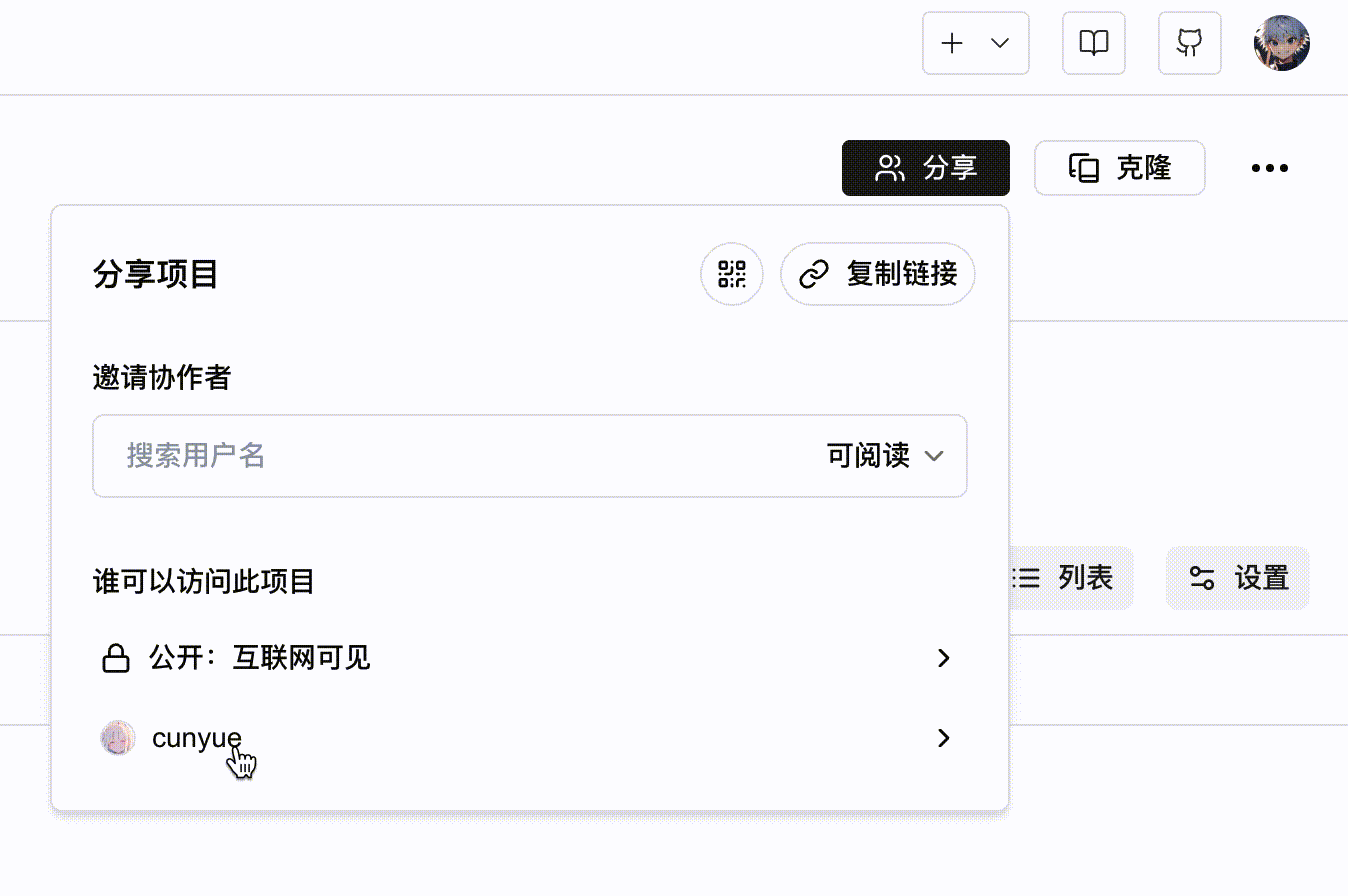Click cunyue's small avatar in list
The image size is (1348, 896).
(118, 738)
